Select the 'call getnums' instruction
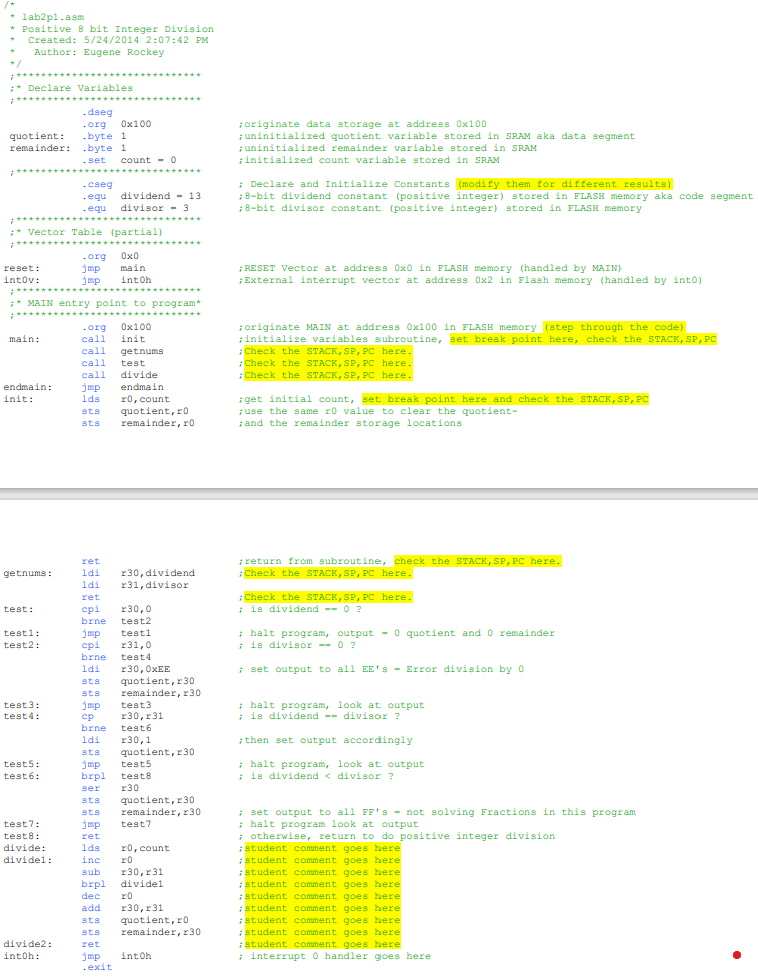This screenshot has width=758, height=978. [122, 351]
